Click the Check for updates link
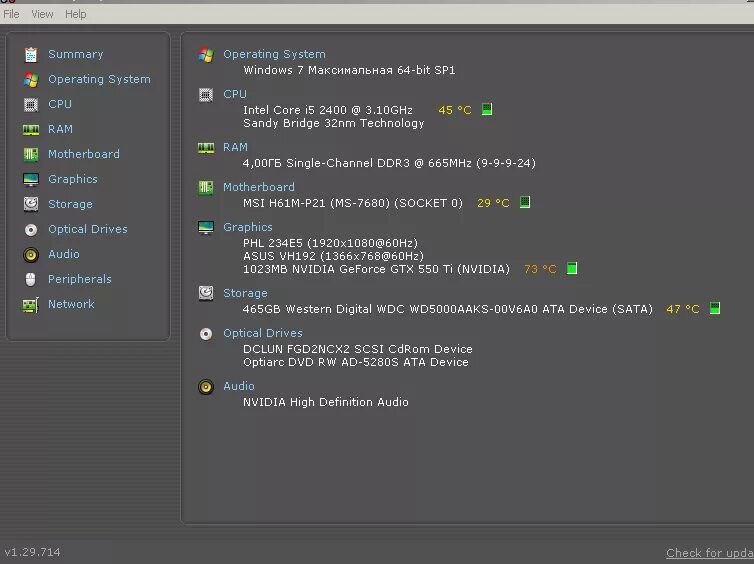 coord(710,553)
